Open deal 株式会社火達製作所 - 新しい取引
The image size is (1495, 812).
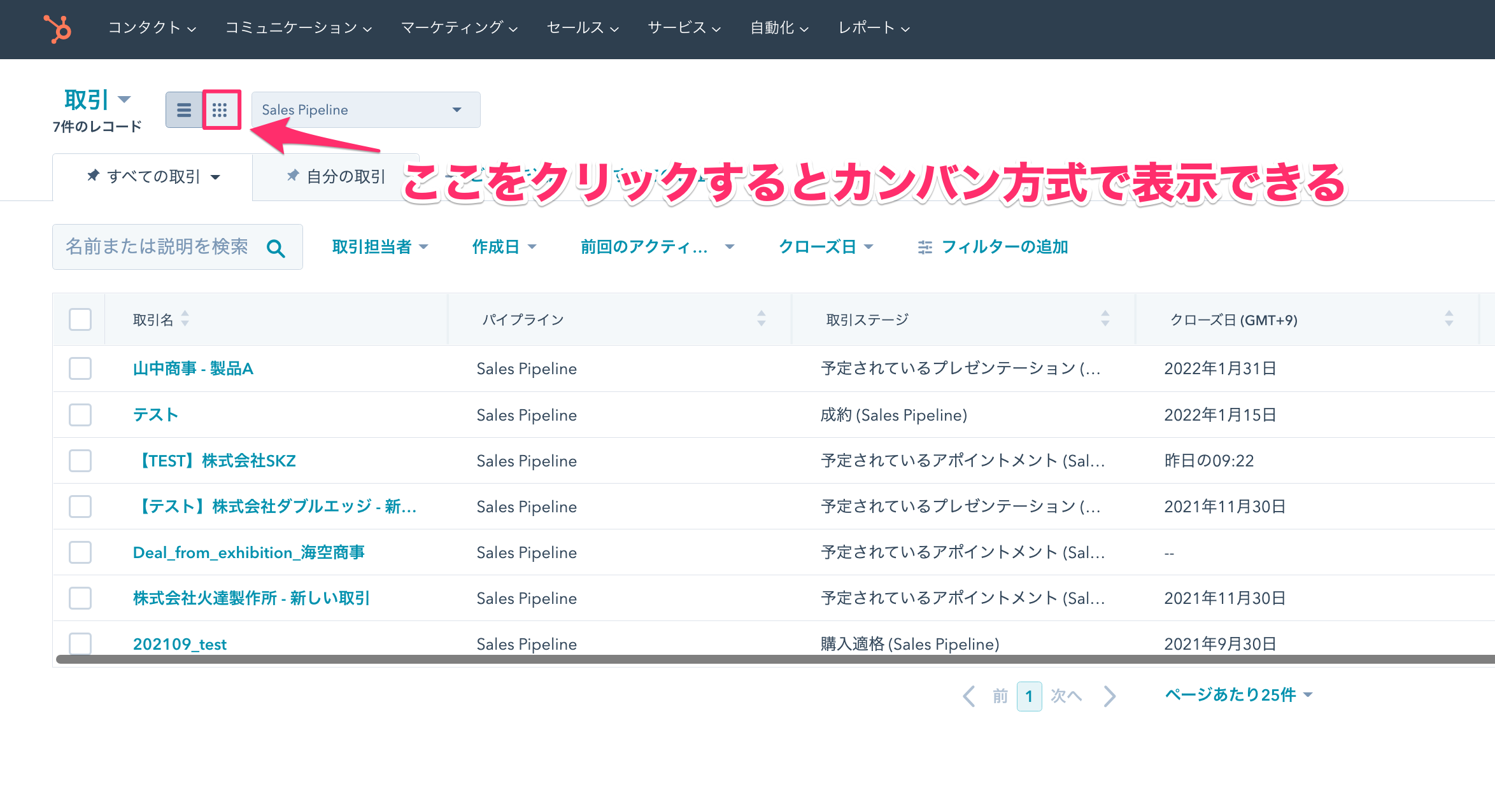252,598
